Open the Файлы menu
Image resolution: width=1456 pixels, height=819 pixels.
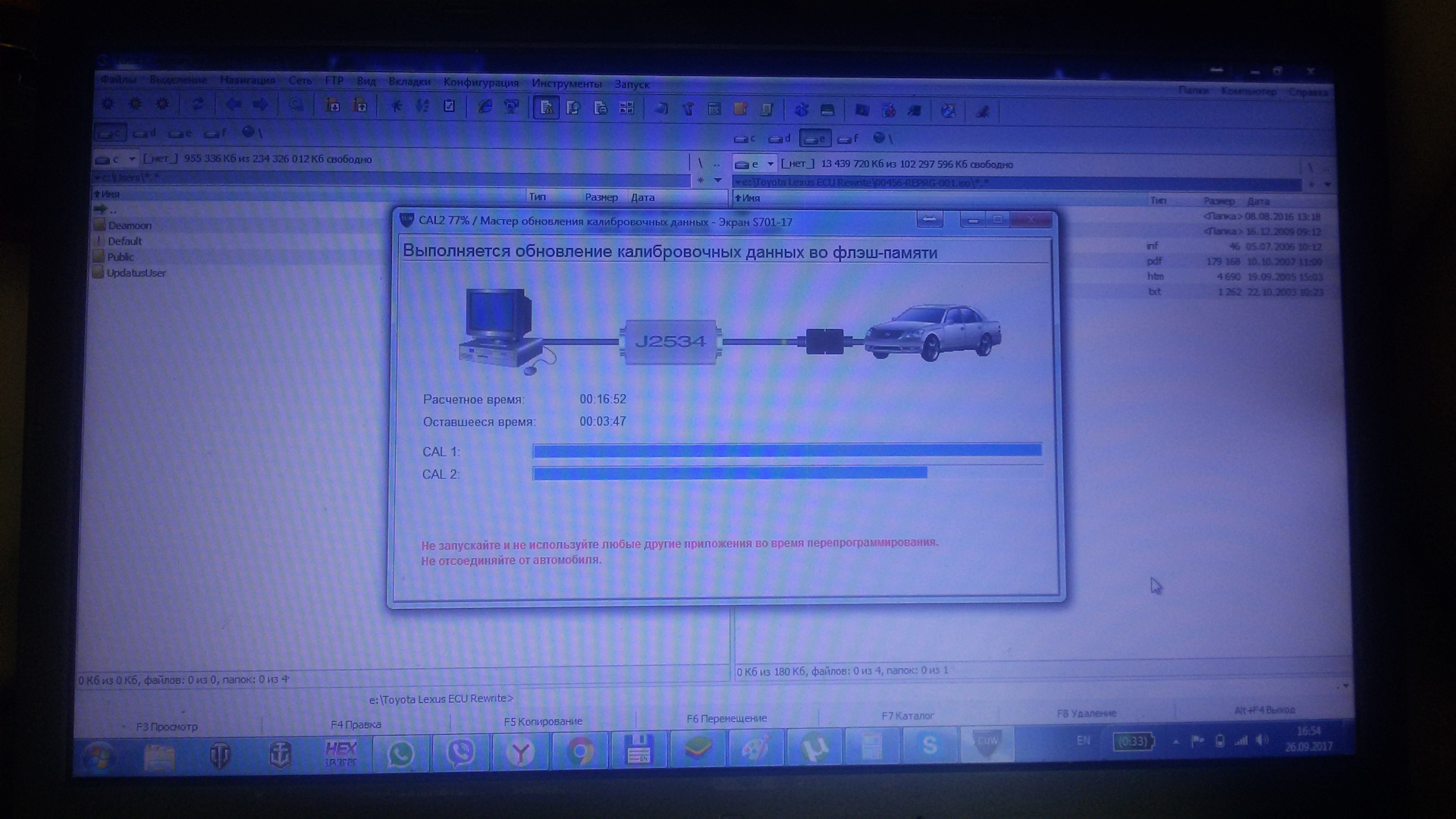(118, 80)
